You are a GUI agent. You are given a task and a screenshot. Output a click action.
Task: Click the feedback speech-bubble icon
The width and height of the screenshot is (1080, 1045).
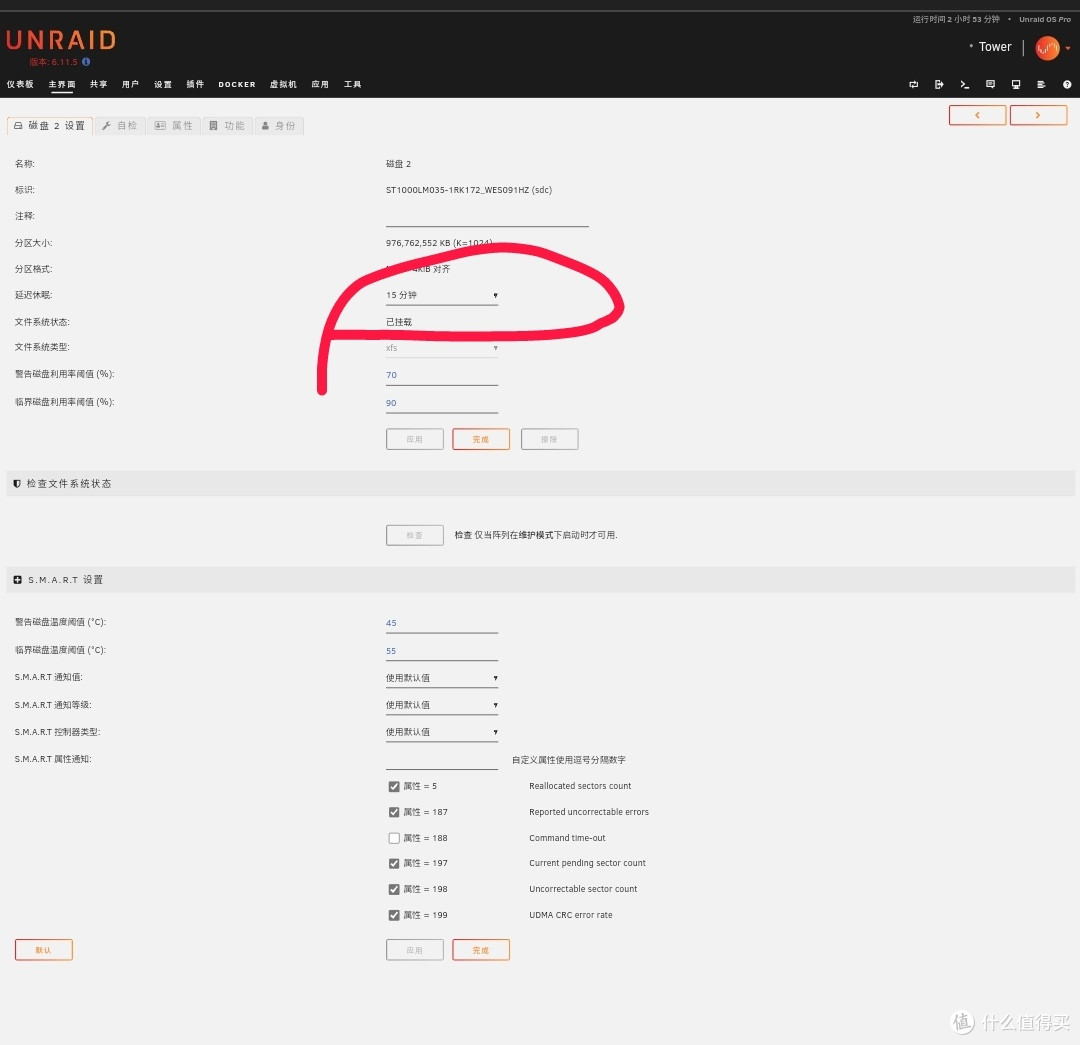pos(990,84)
